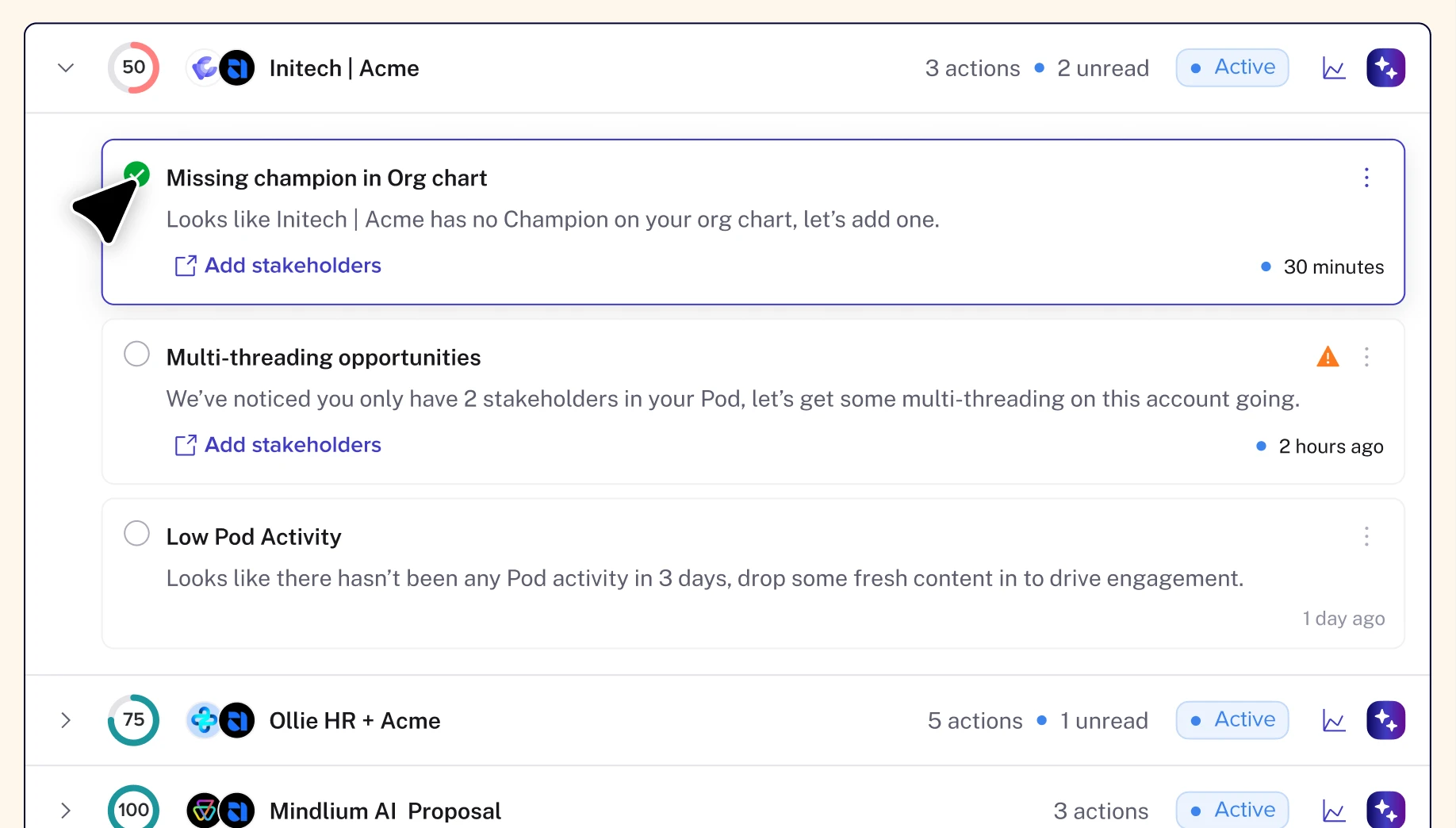This screenshot has height=828, width=1456.
Task: Open analytics chart icon for Ollie HR + Acme
Action: point(1334,721)
